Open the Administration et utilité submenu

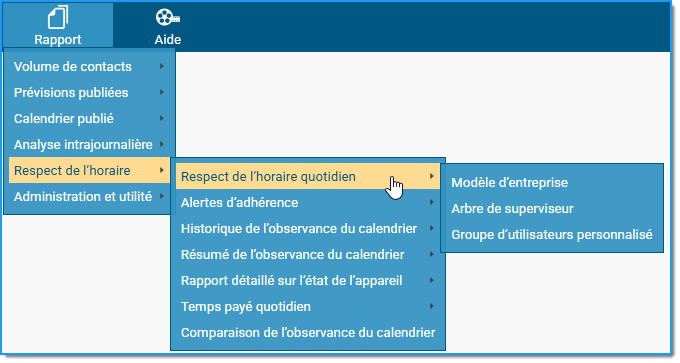click(89, 196)
